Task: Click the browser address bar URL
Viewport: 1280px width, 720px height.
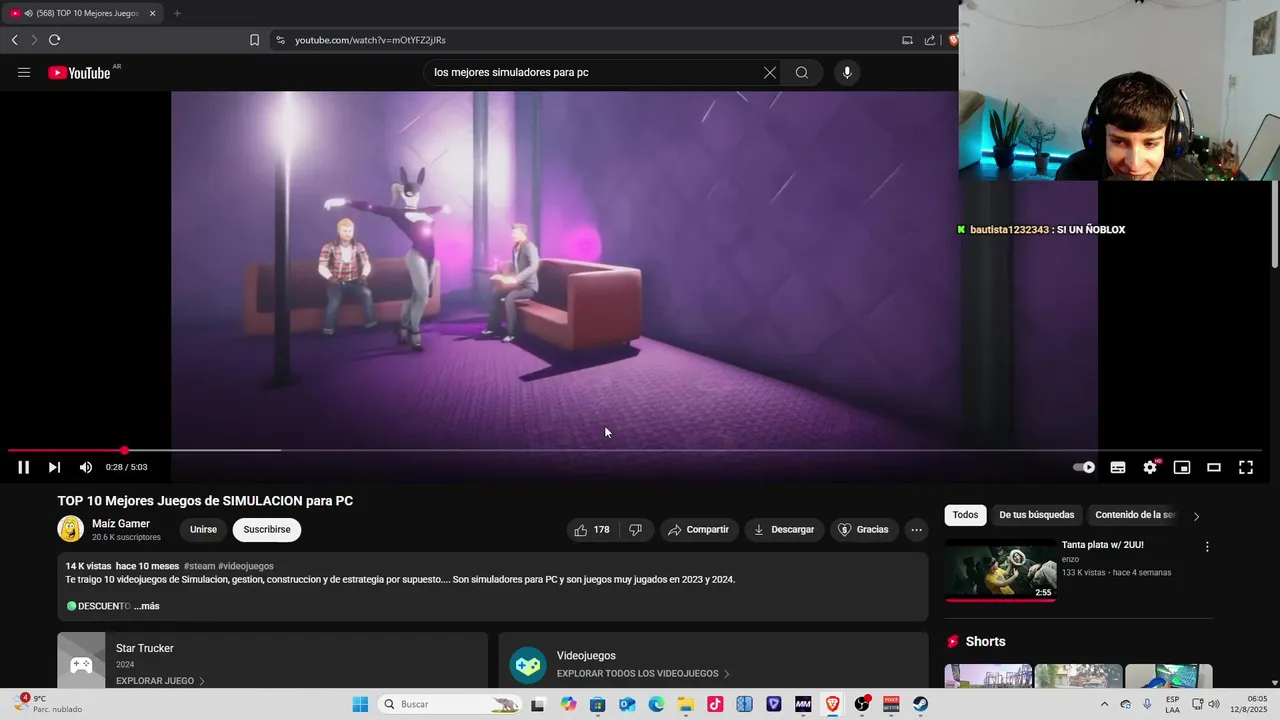Action: [x=370, y=40]
